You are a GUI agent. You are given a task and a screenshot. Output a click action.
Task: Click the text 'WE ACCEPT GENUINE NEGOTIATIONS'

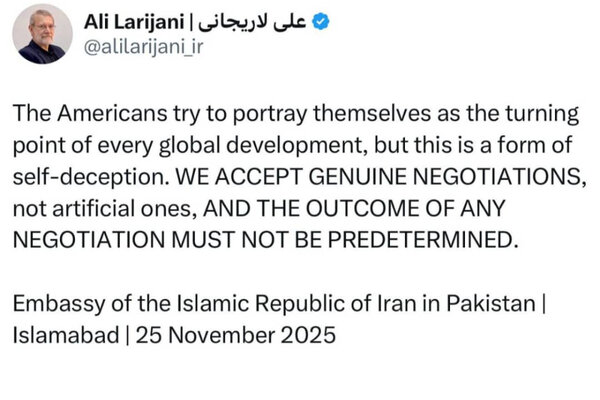[x=378, y=177]
